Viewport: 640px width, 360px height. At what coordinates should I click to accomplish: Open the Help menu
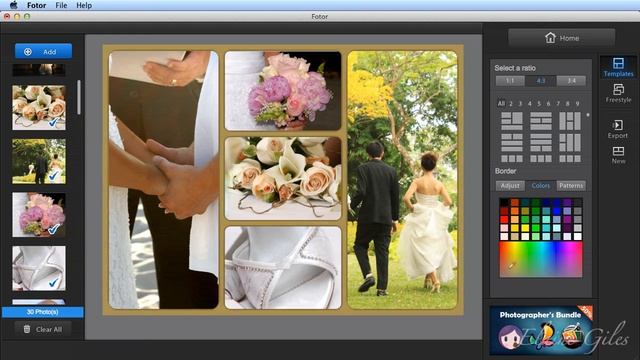[x=84, y=5]
